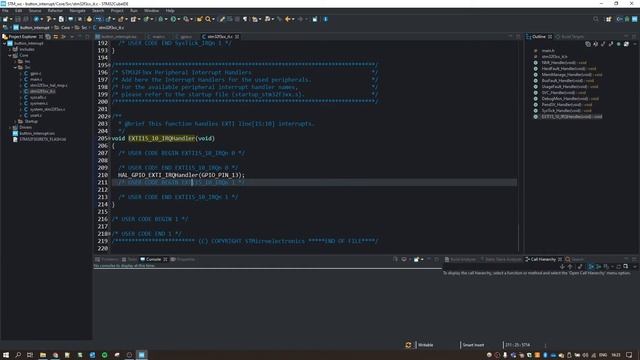Select HardFault_Handler in Outline view

point(569,69)
